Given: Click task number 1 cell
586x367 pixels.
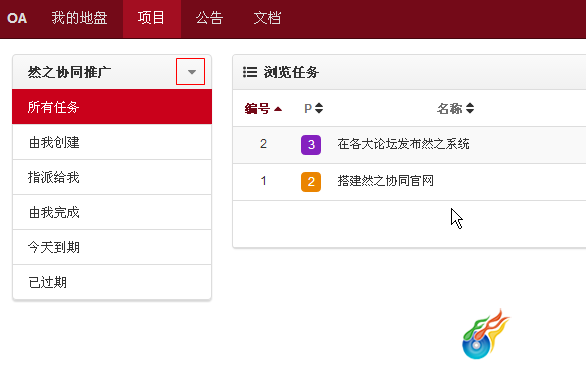Looking at the screenshot, I should pos(263,181).
